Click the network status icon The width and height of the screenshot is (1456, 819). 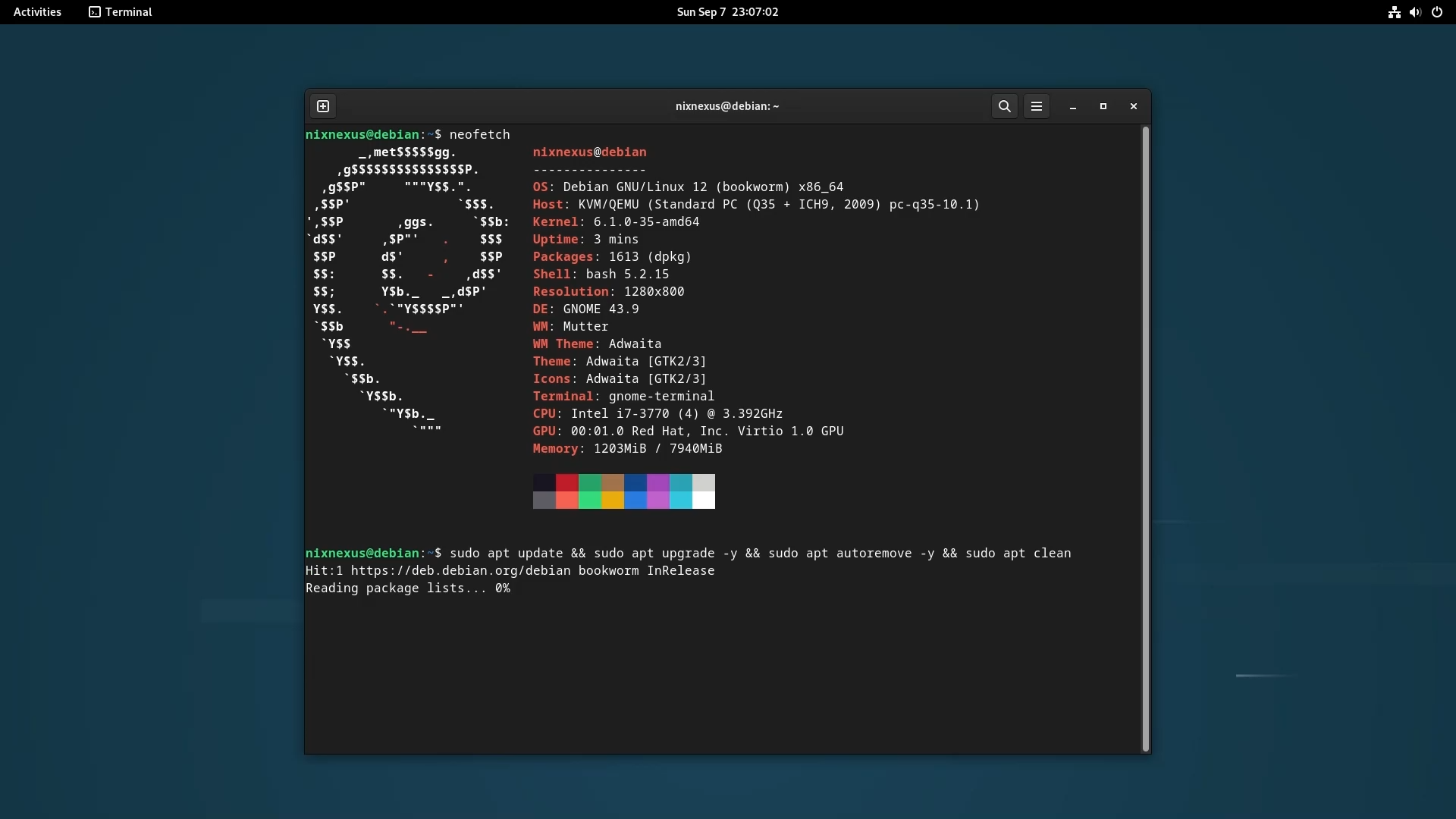coord(1394,12)
